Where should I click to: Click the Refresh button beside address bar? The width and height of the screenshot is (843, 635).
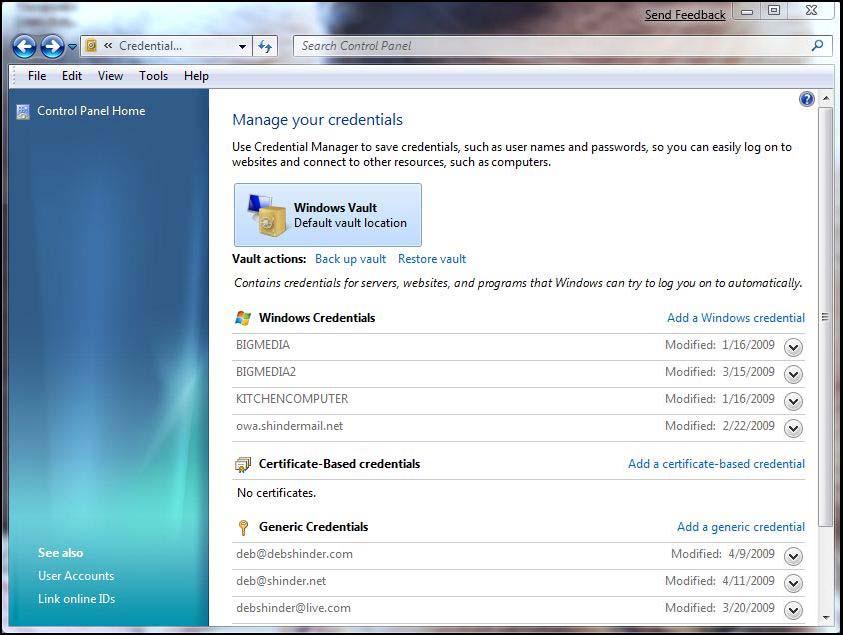click(265, 47)
